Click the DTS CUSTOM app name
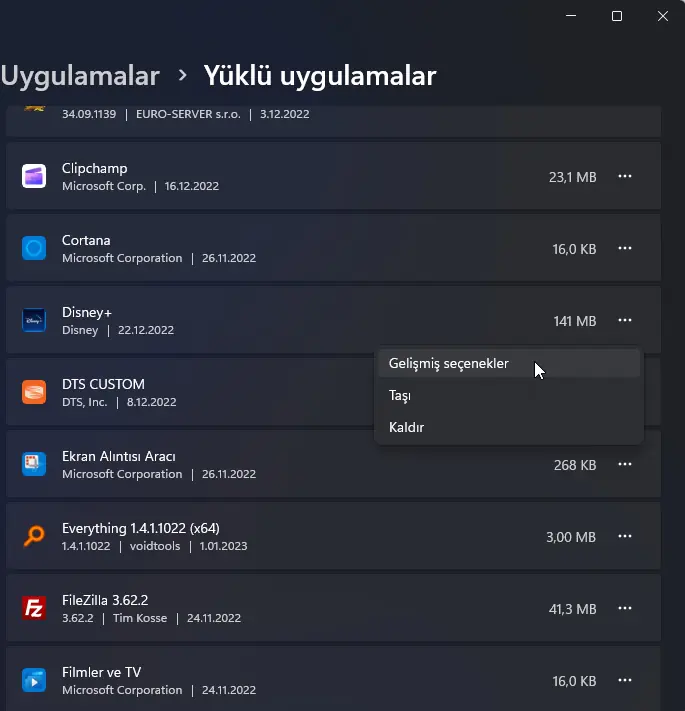685x711 pixels. (x=103, y=384)
